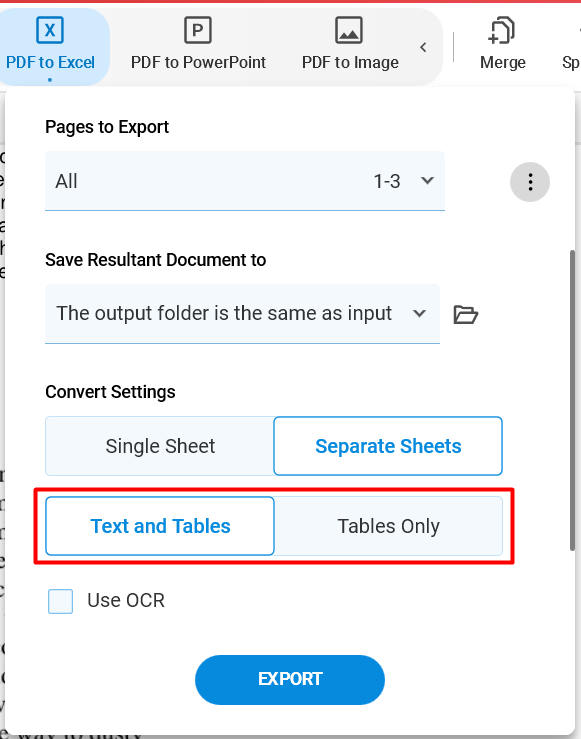Enable the Use OCR checkbox
Image resolution: width=581 pixels, height=739 pixels.
click(x=60, y=601)
